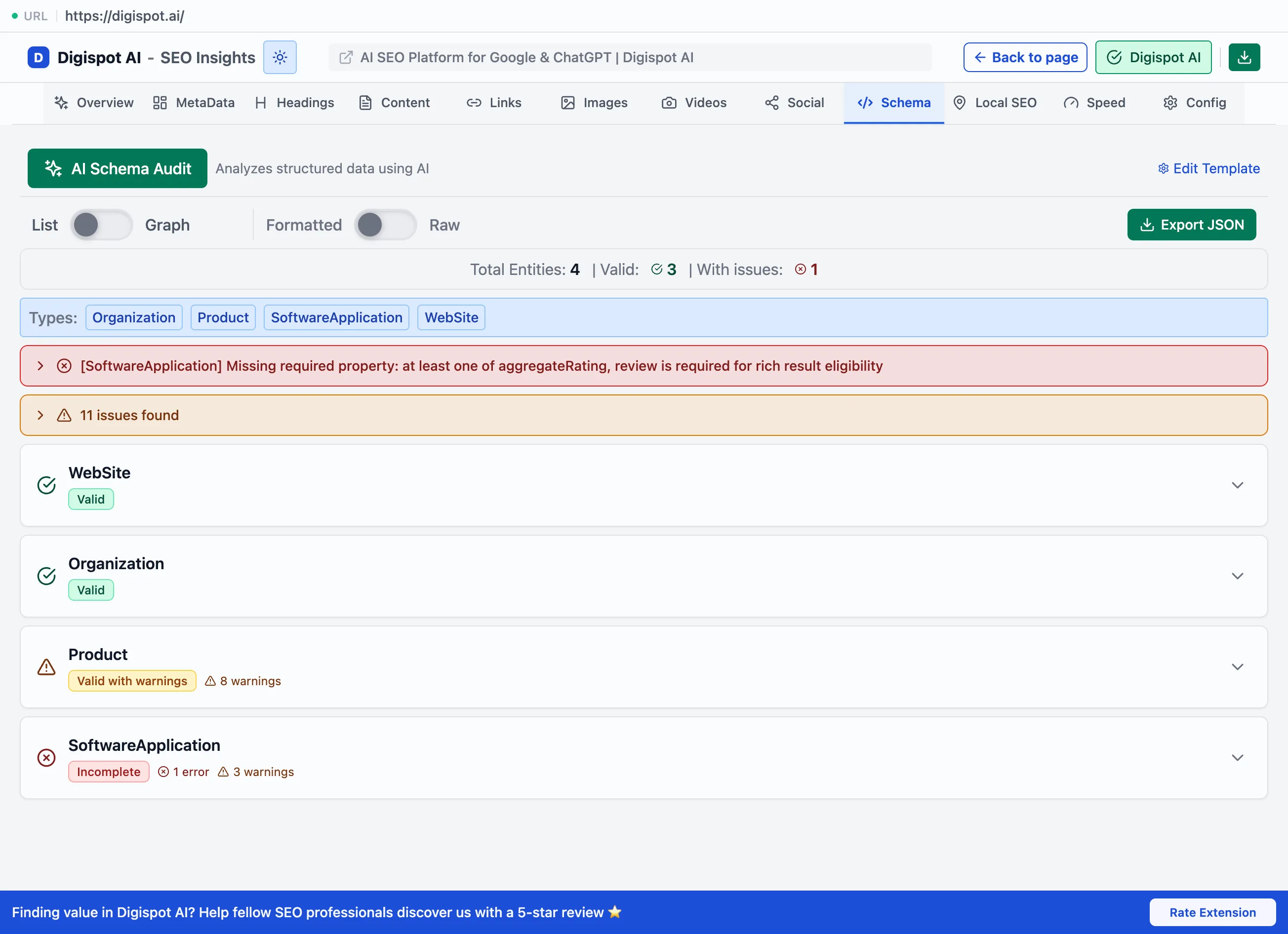This screenshot has width=1288, height=934.
Task: Click the Export JSON button
Action: [1192, 225]
